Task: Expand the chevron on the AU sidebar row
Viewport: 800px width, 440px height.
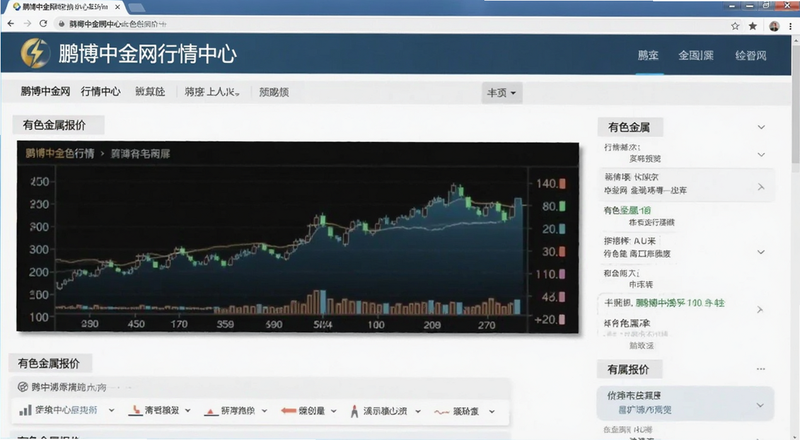Action: (761, 252)
